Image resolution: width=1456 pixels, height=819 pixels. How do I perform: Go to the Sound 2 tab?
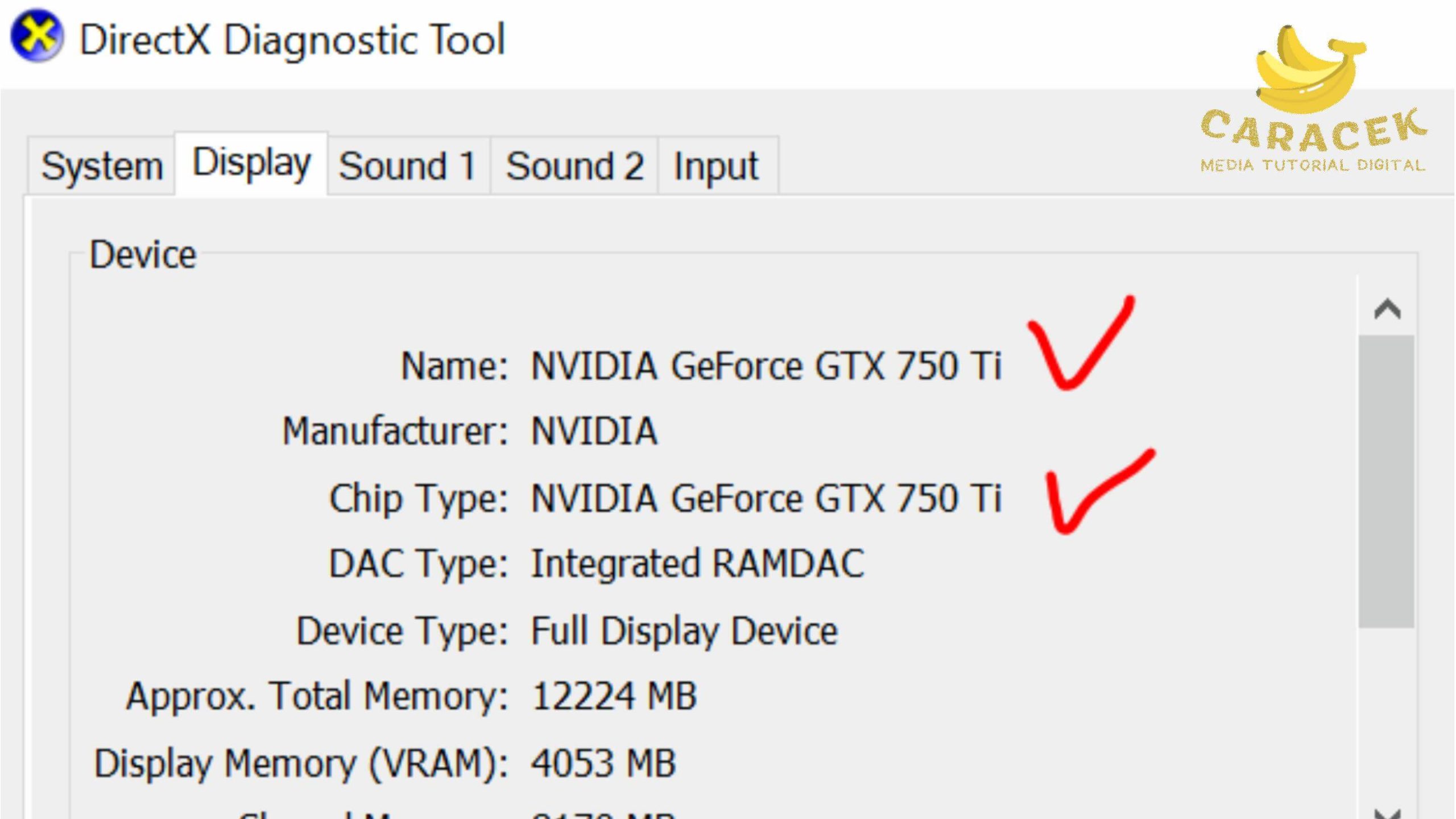(574, 167)
